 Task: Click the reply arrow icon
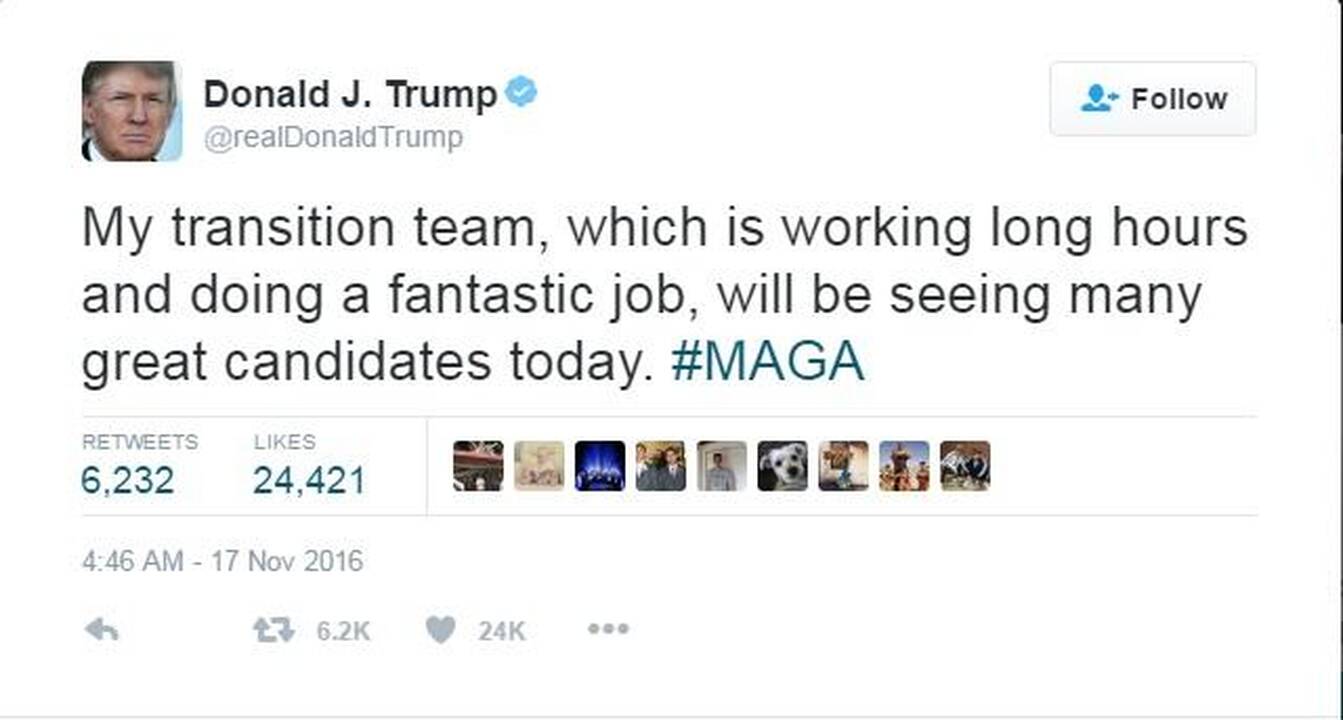tap(101, 630)
